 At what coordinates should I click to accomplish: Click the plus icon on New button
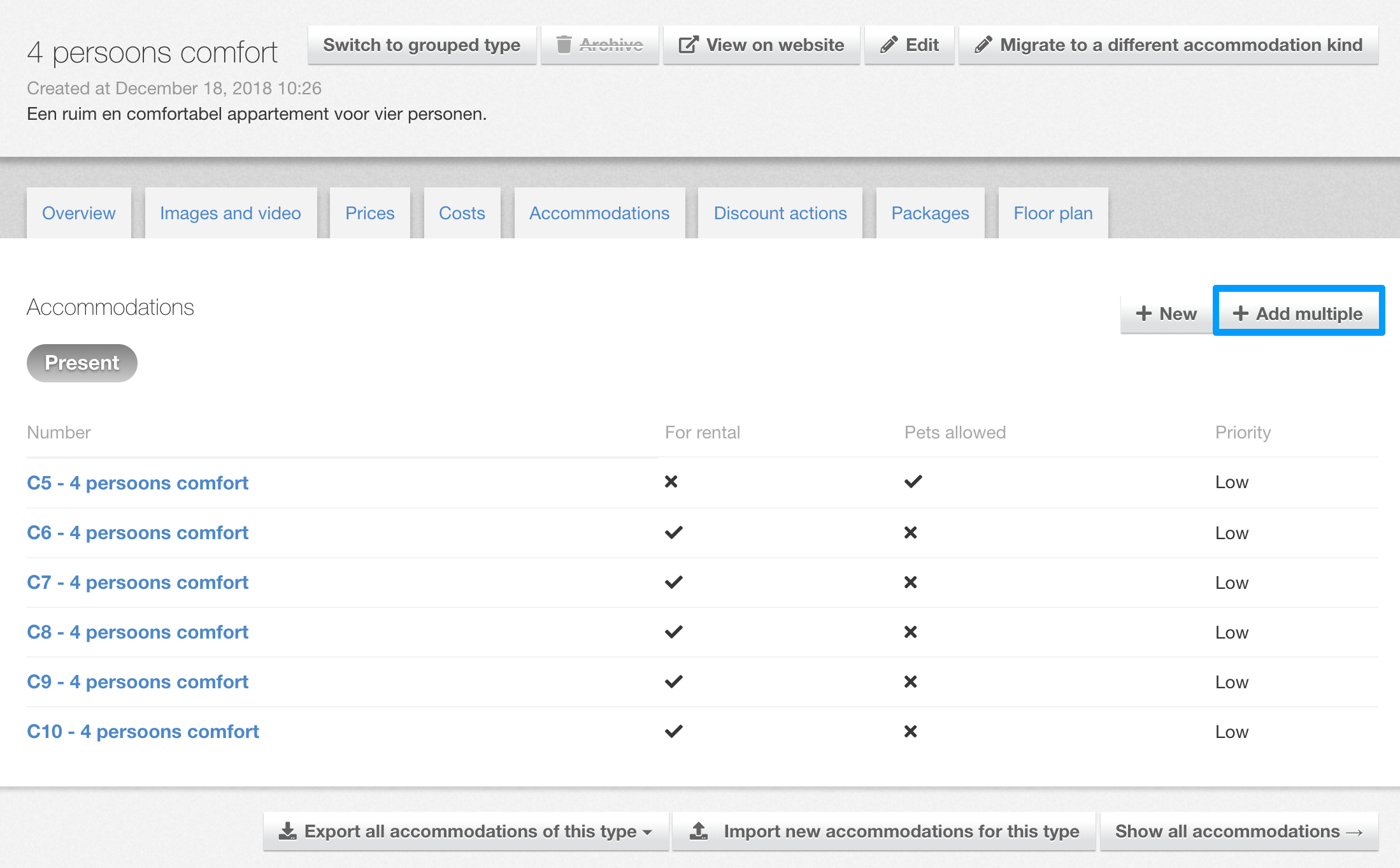click(1143, 314)
